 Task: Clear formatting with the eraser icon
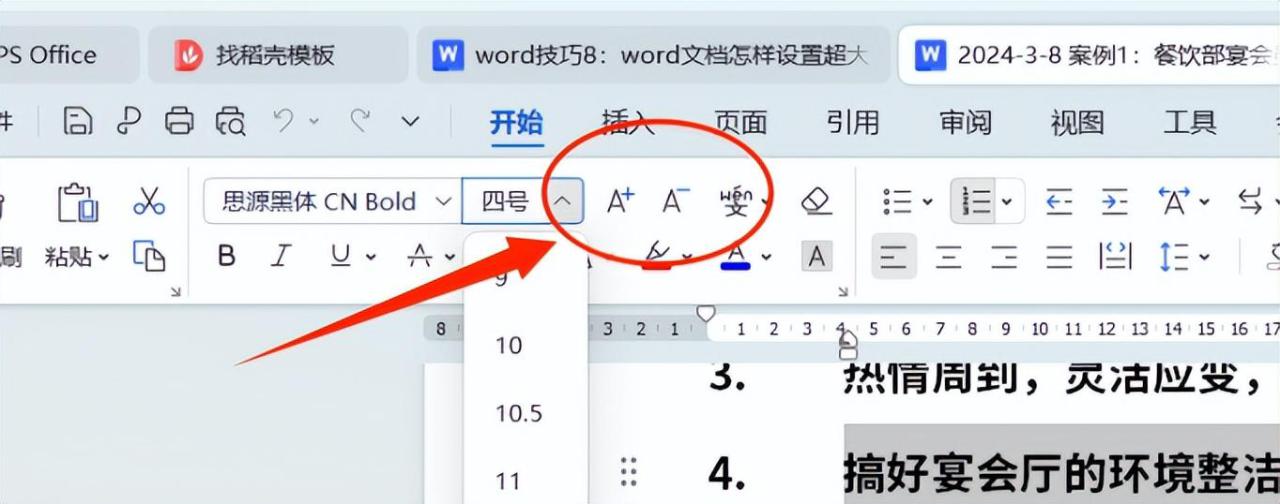[817, 202]
